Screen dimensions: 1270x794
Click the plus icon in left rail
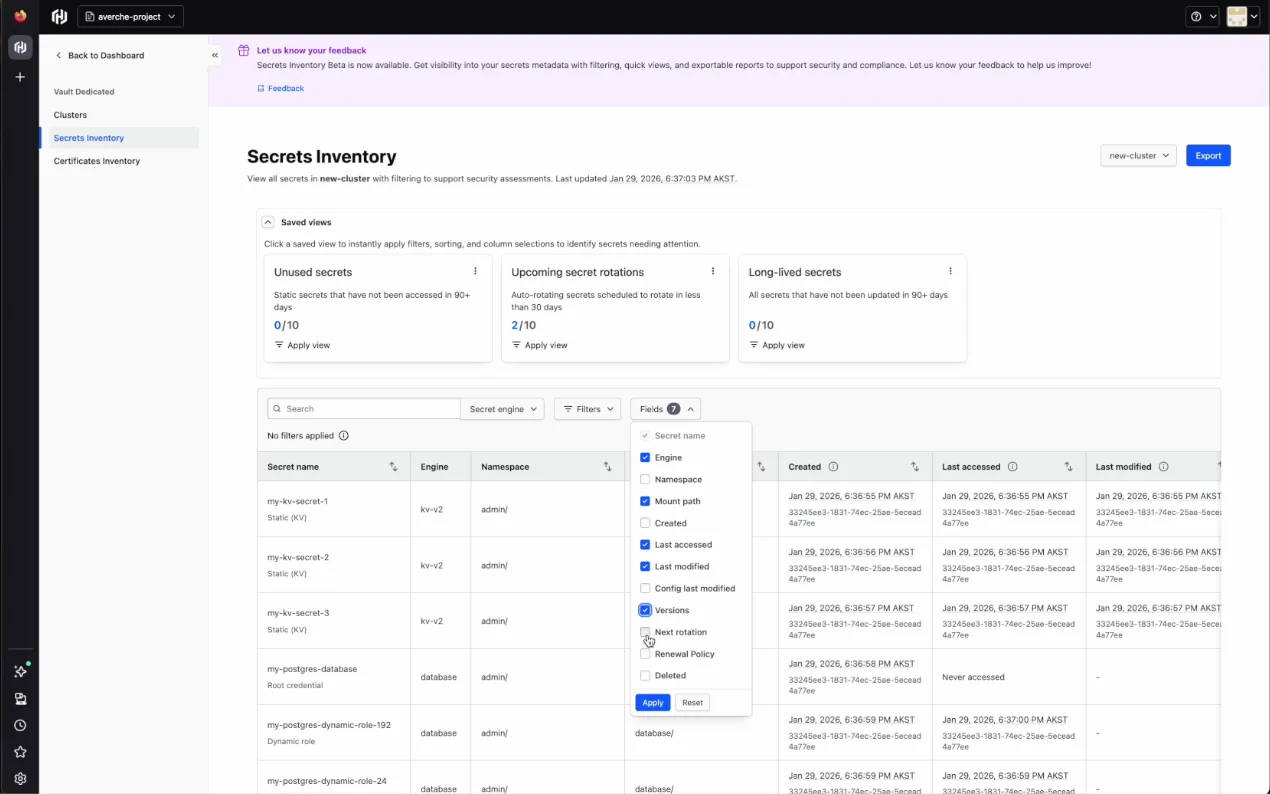pyautogui.click(x=19, y=77)
